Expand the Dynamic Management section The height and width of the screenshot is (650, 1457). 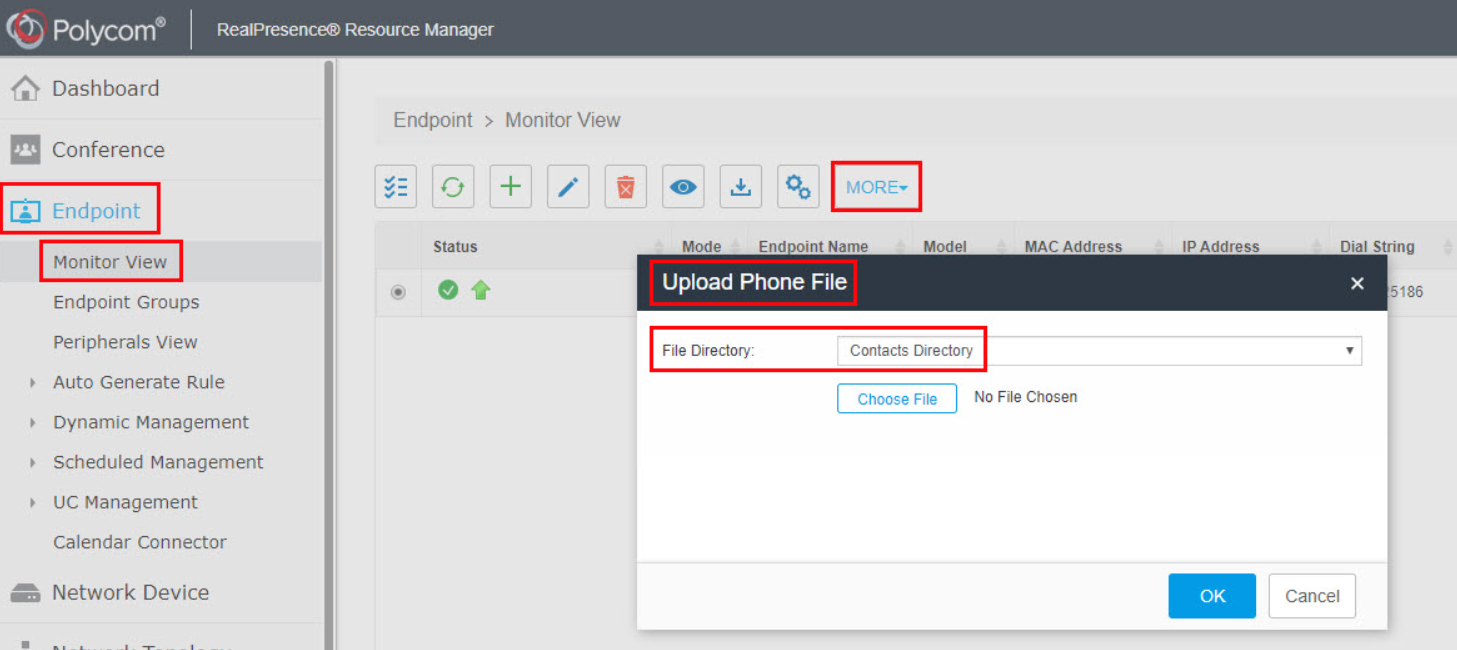(x=150, y=422)
